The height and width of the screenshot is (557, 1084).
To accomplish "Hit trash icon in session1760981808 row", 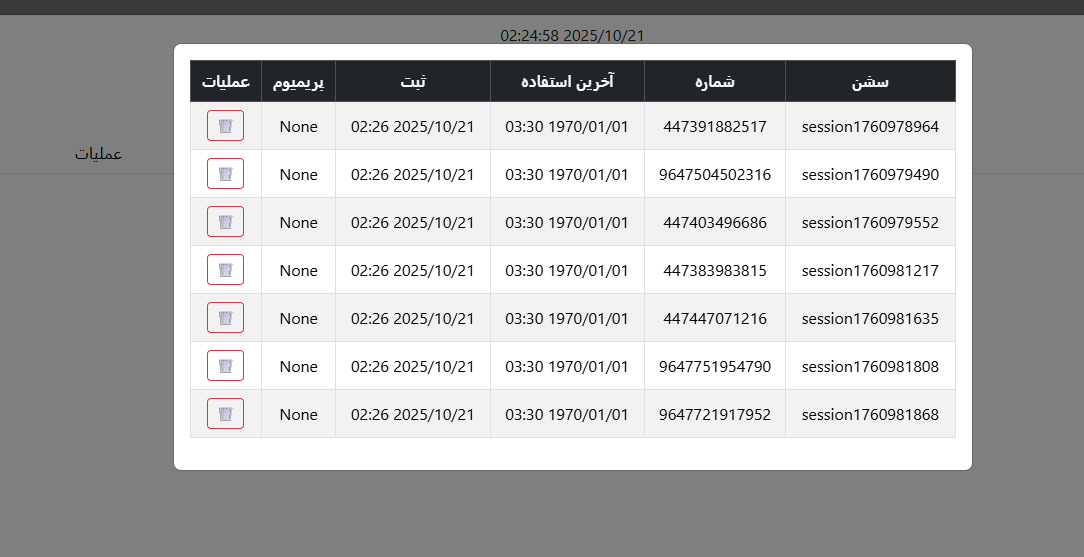I will coord(225,366).
